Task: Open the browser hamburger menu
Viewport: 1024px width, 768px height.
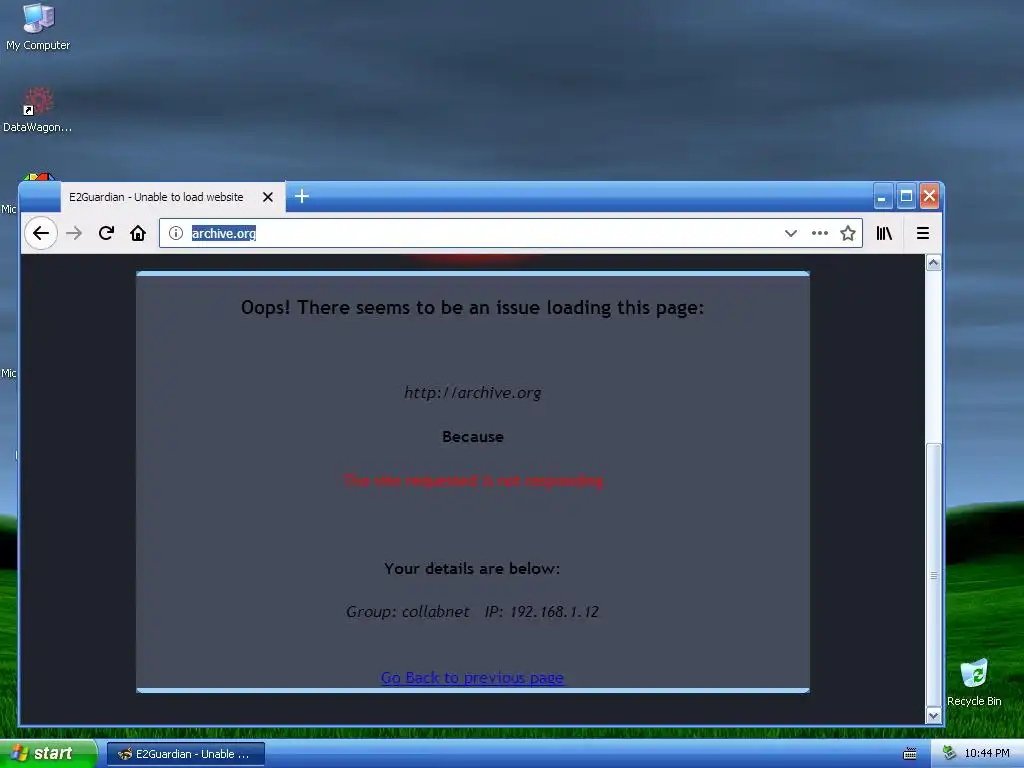Action: point(923,233)
